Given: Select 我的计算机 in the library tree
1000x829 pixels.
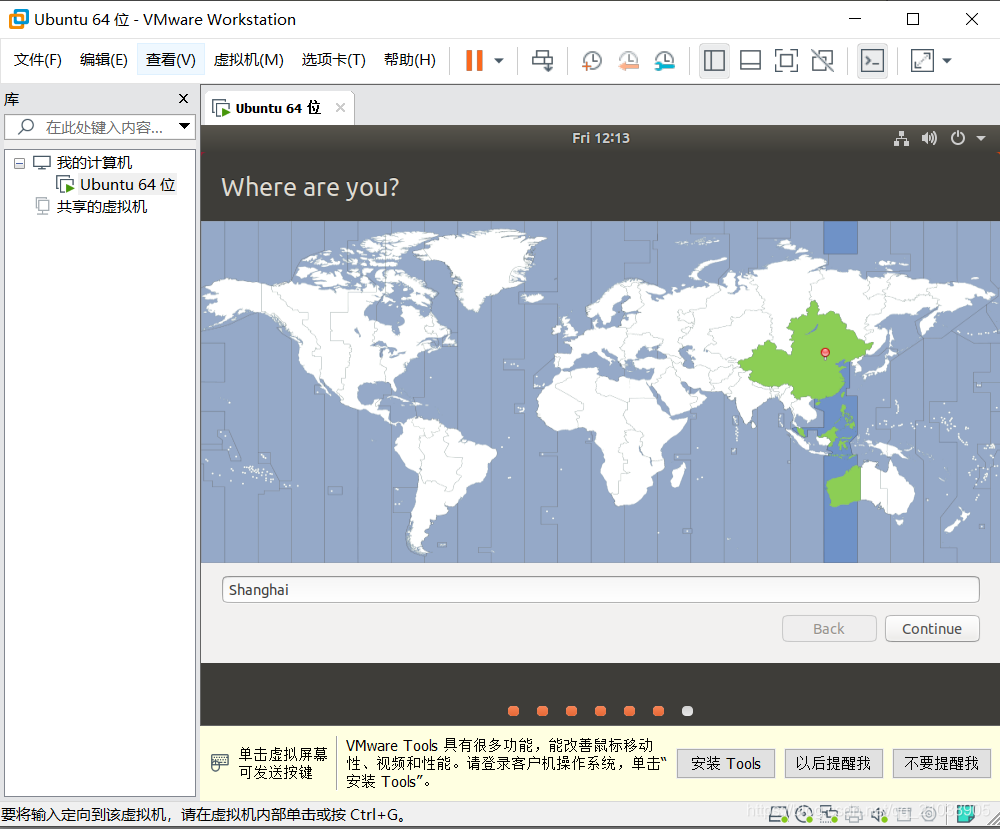Looking at the screenshot, I should tap(94, 163).
